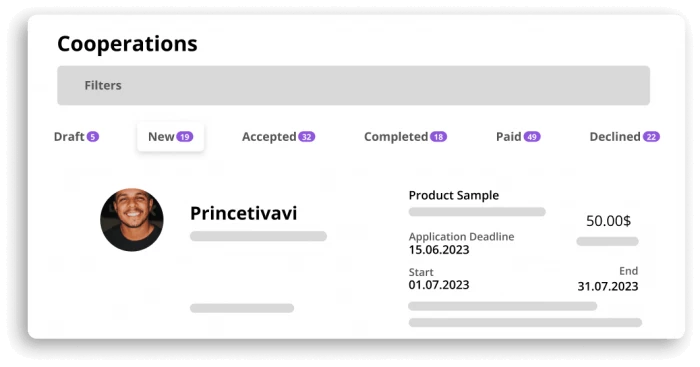Click the 19 count badge on New
This screenshot has width=700, height=367.
click(185, 137)
